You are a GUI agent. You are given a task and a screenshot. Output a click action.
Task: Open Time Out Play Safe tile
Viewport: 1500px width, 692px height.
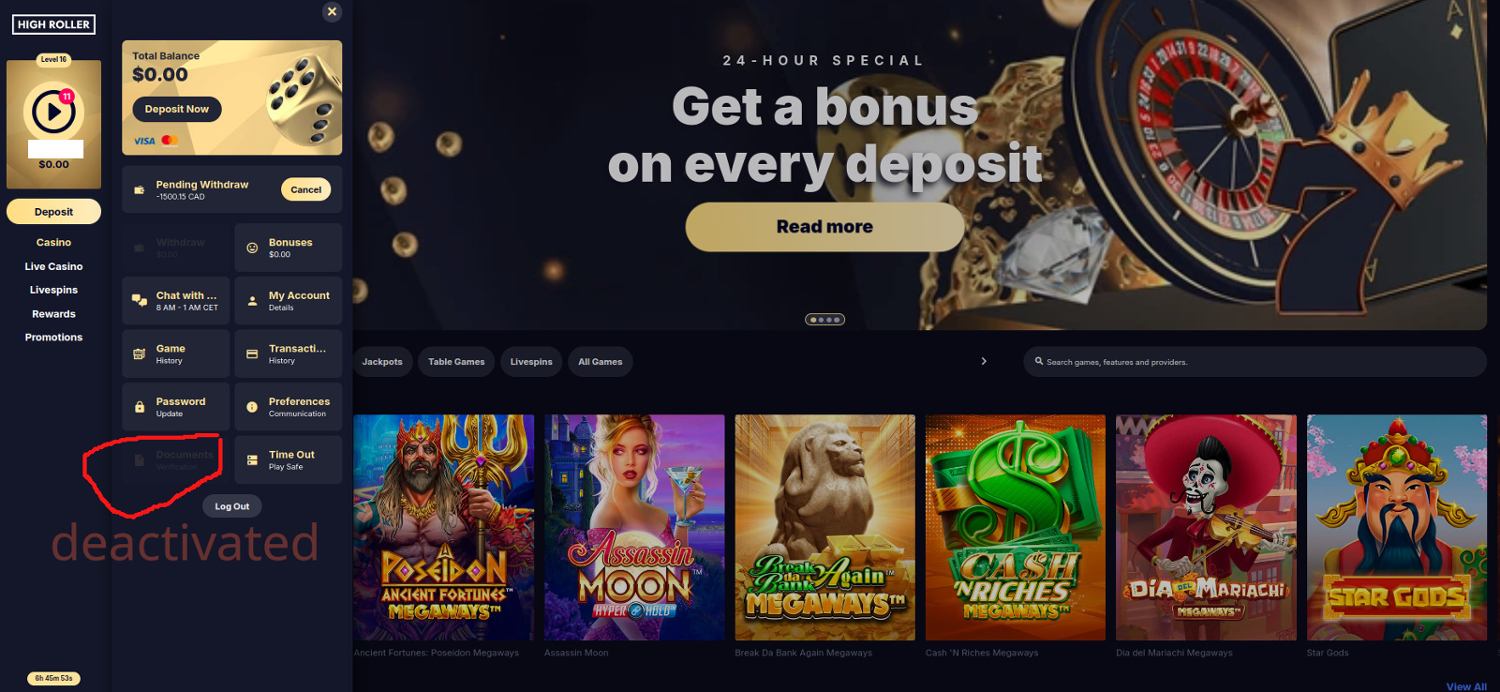pyautogui.click(x=288, y=459)
